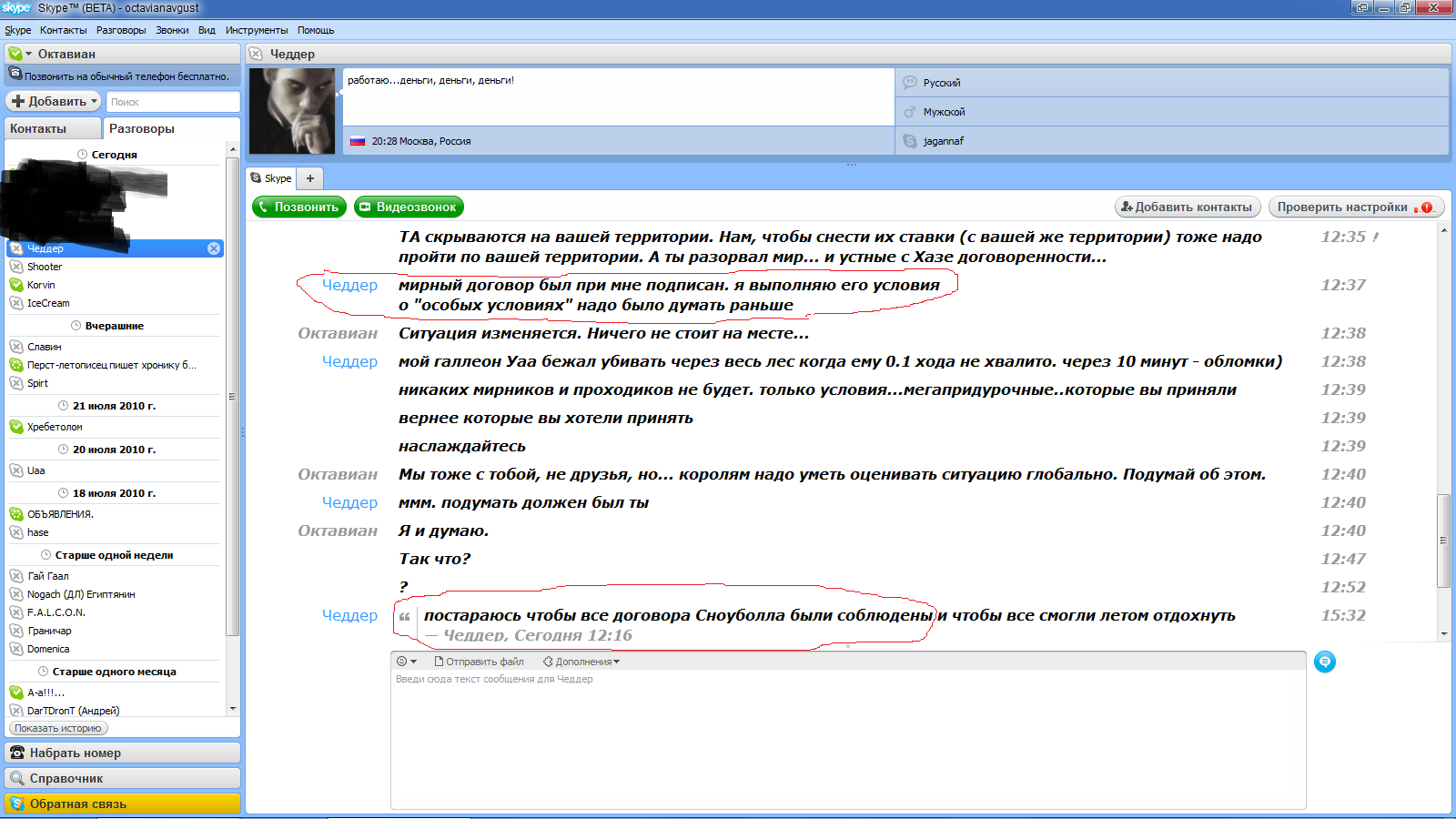
Task: Open the ОБЪЯВЛЕНИЯ. group chat
Action: [x=115, y=514]
